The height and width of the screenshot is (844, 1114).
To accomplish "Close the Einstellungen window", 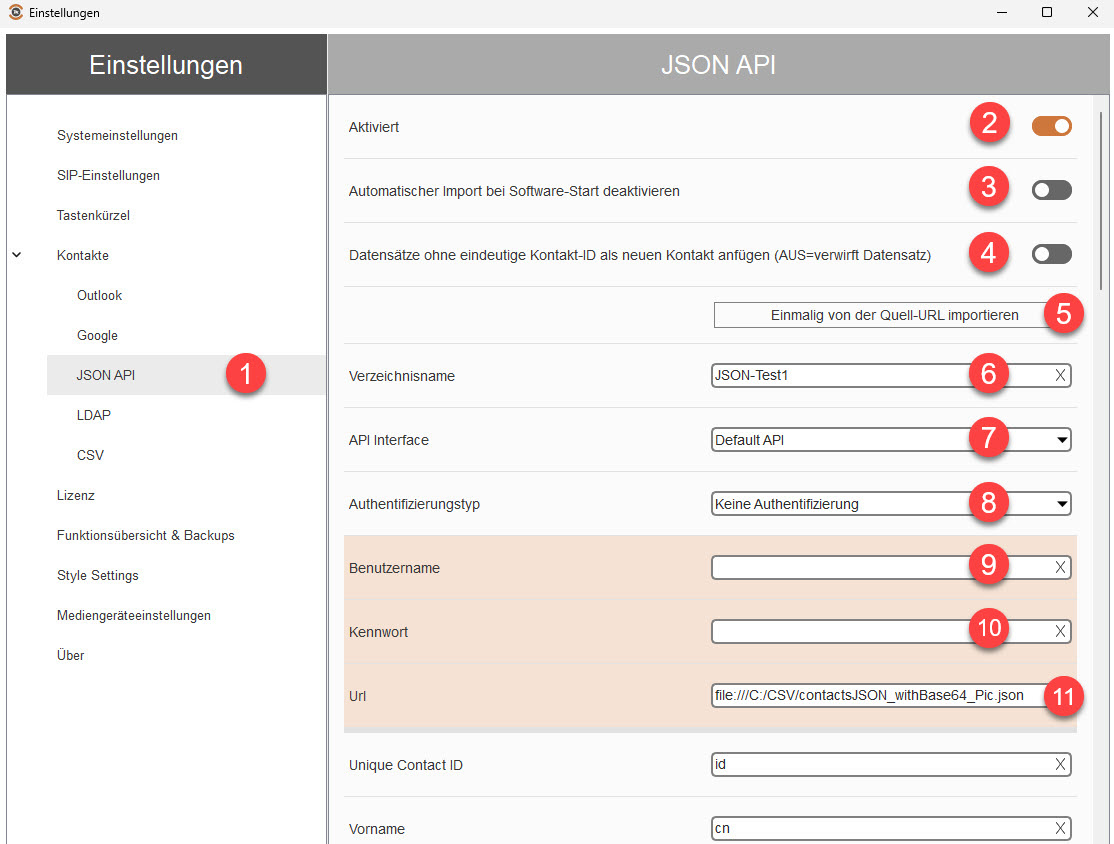I will (1093, 12).
